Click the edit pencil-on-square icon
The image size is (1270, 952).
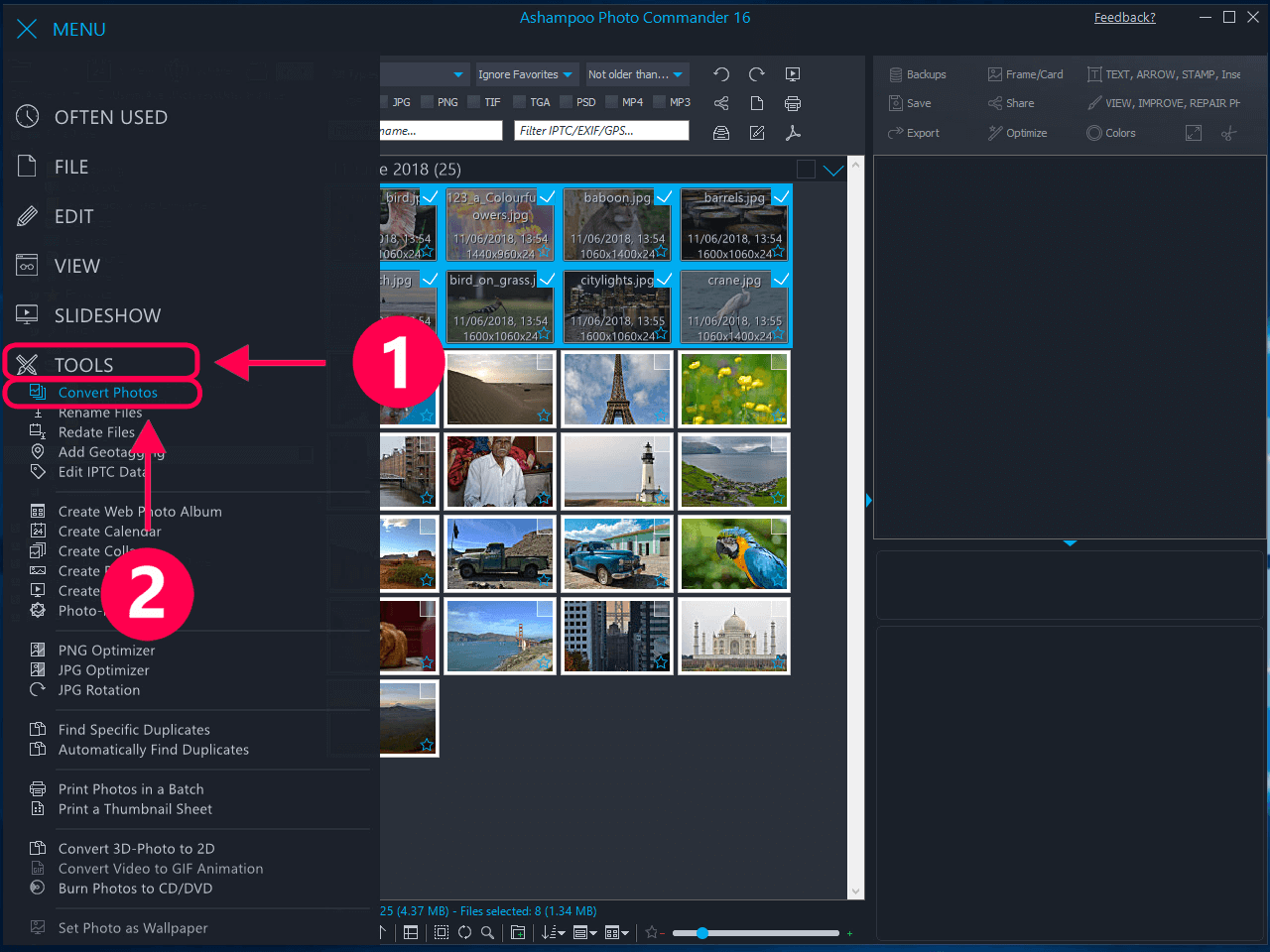coord(757,133)
